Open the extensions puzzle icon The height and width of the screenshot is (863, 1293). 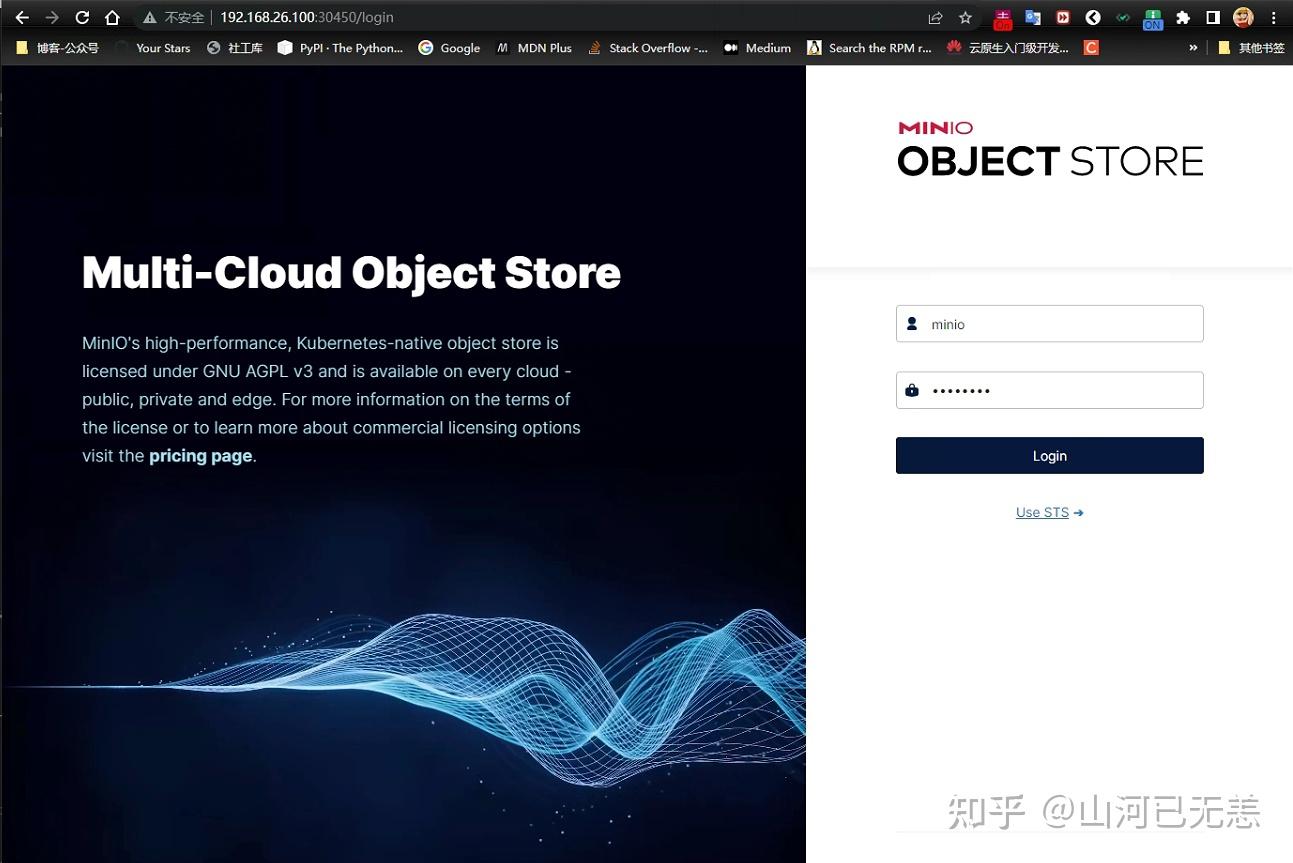(x=1183, y=17)
